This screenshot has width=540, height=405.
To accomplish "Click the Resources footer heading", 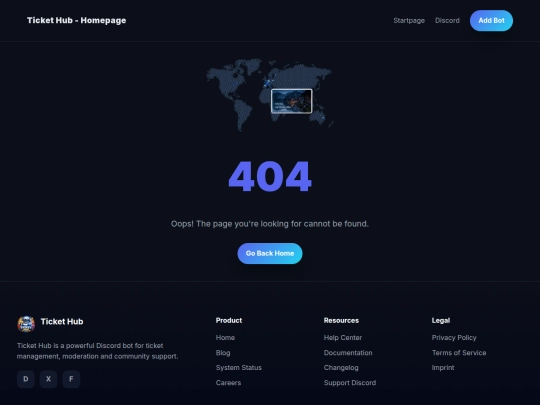I will pyautogui.click(x=341, y=320).
